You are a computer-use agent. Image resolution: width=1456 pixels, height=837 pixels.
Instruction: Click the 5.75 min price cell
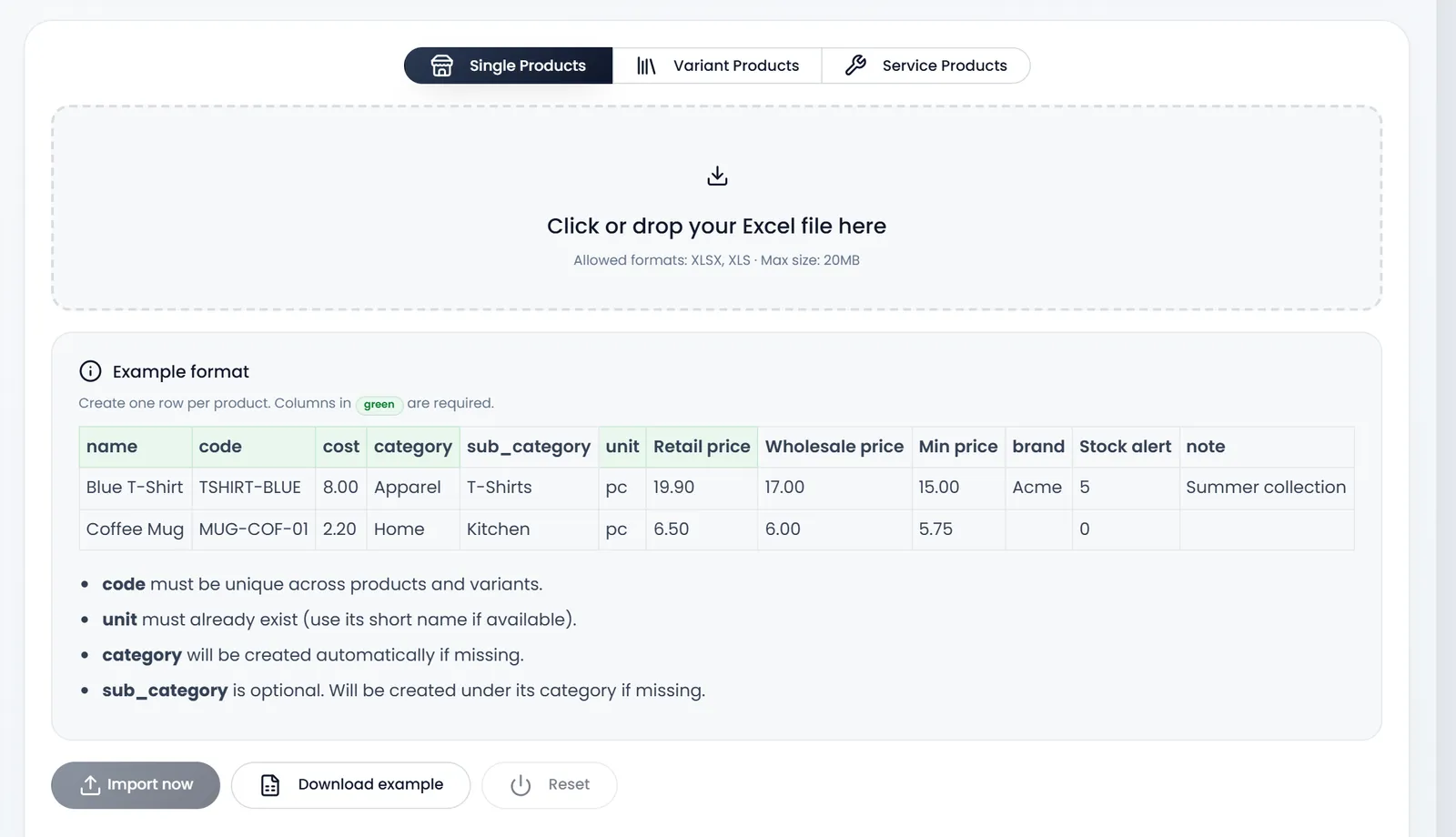[958, 529]
